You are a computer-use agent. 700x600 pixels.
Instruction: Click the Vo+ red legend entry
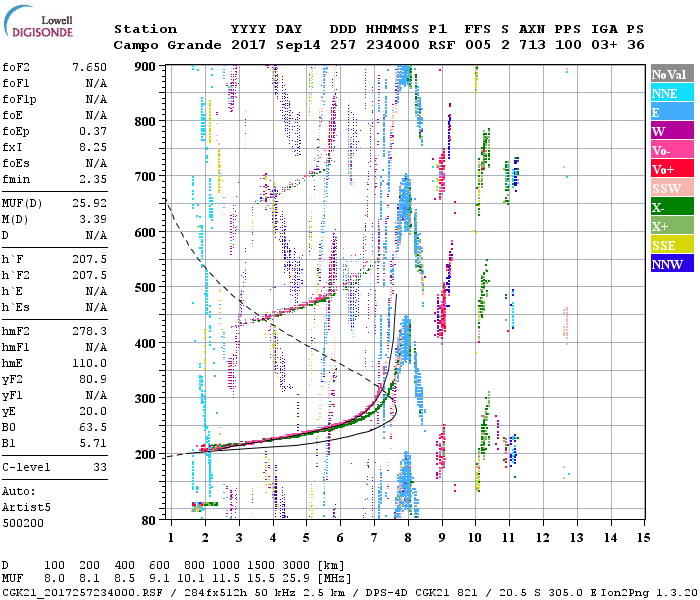pos(668,169)
